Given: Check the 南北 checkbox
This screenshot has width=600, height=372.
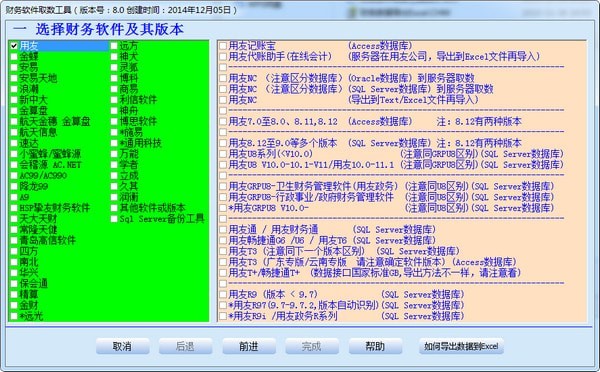Looking at the screenshot, I should [x=14, y=262].
